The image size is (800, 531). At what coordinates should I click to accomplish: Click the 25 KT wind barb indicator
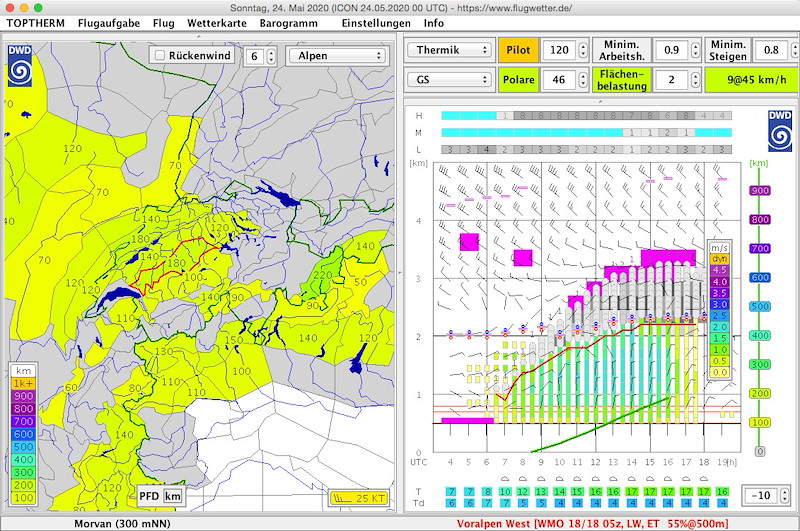[x=358, y=497]
